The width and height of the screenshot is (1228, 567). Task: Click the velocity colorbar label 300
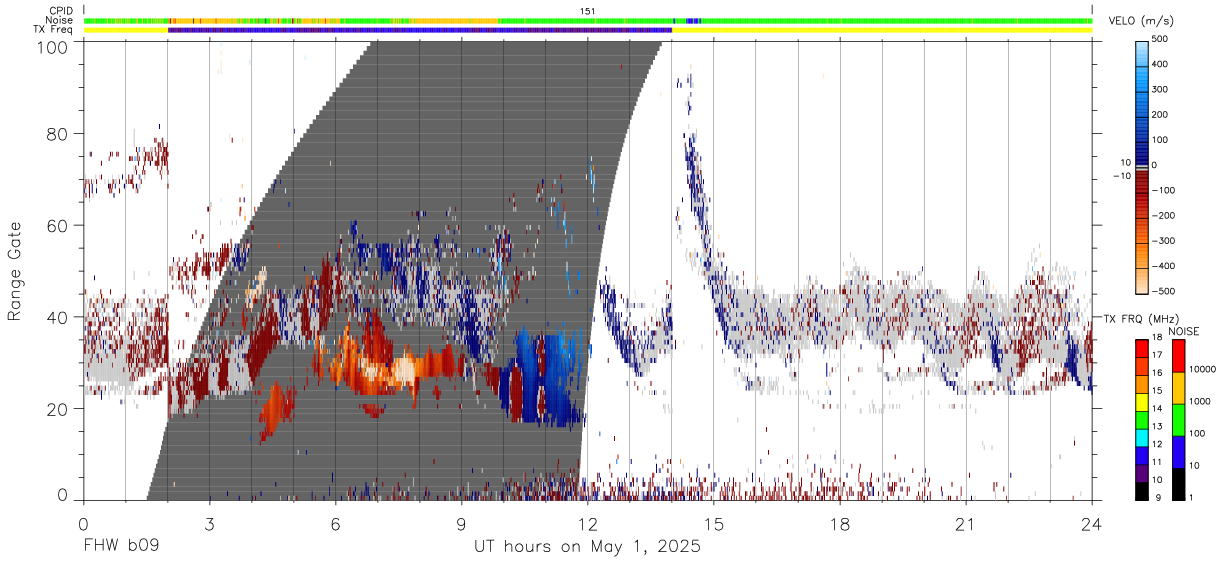tap(1162, 89)
